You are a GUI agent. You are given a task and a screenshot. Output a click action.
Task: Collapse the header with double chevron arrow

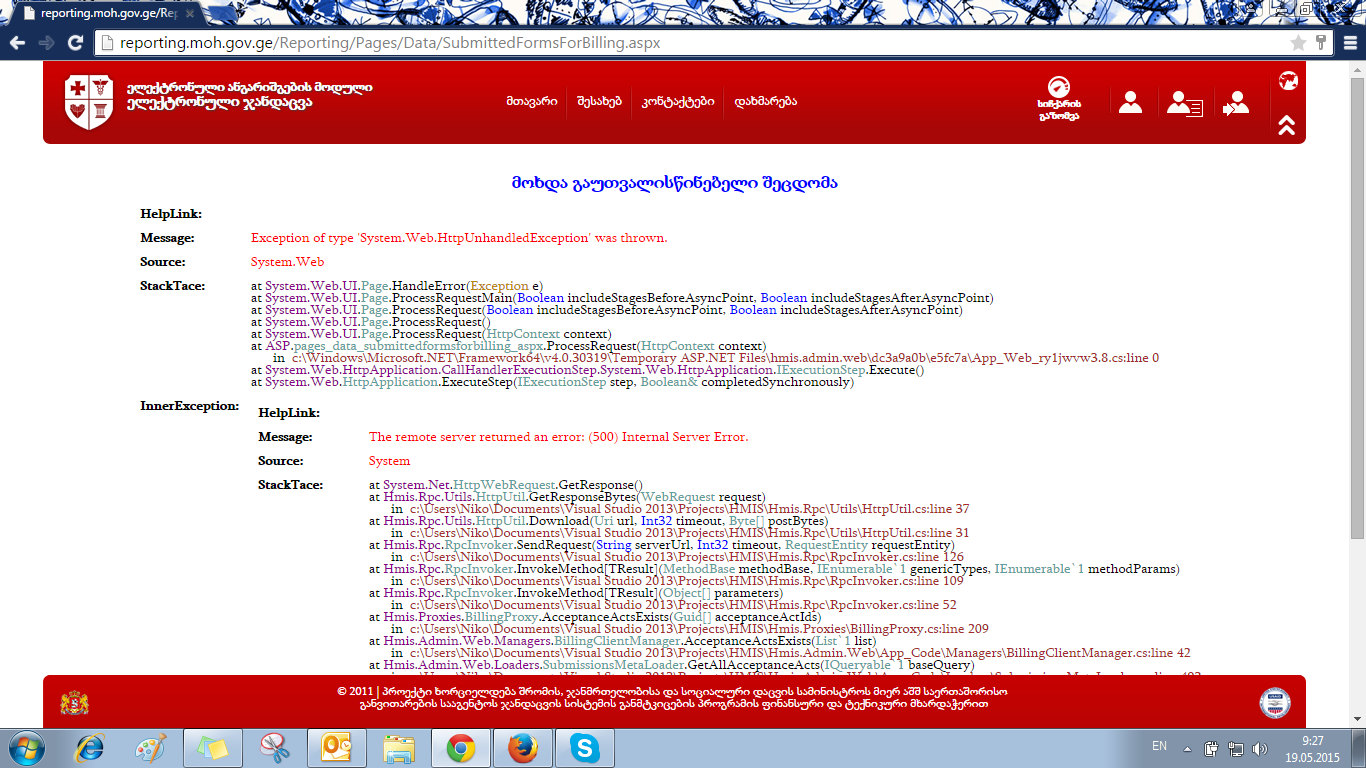pyautogui.click(x=1287, y=125)
